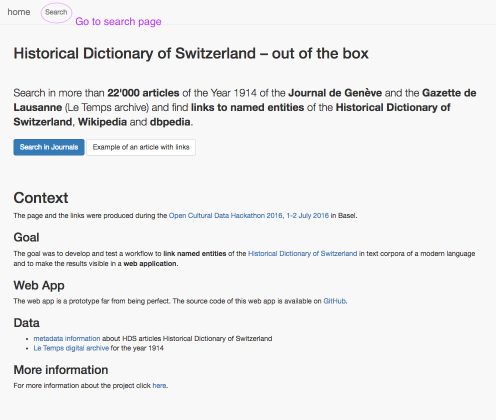Go to the home nav item

click(x=19, y=12)
